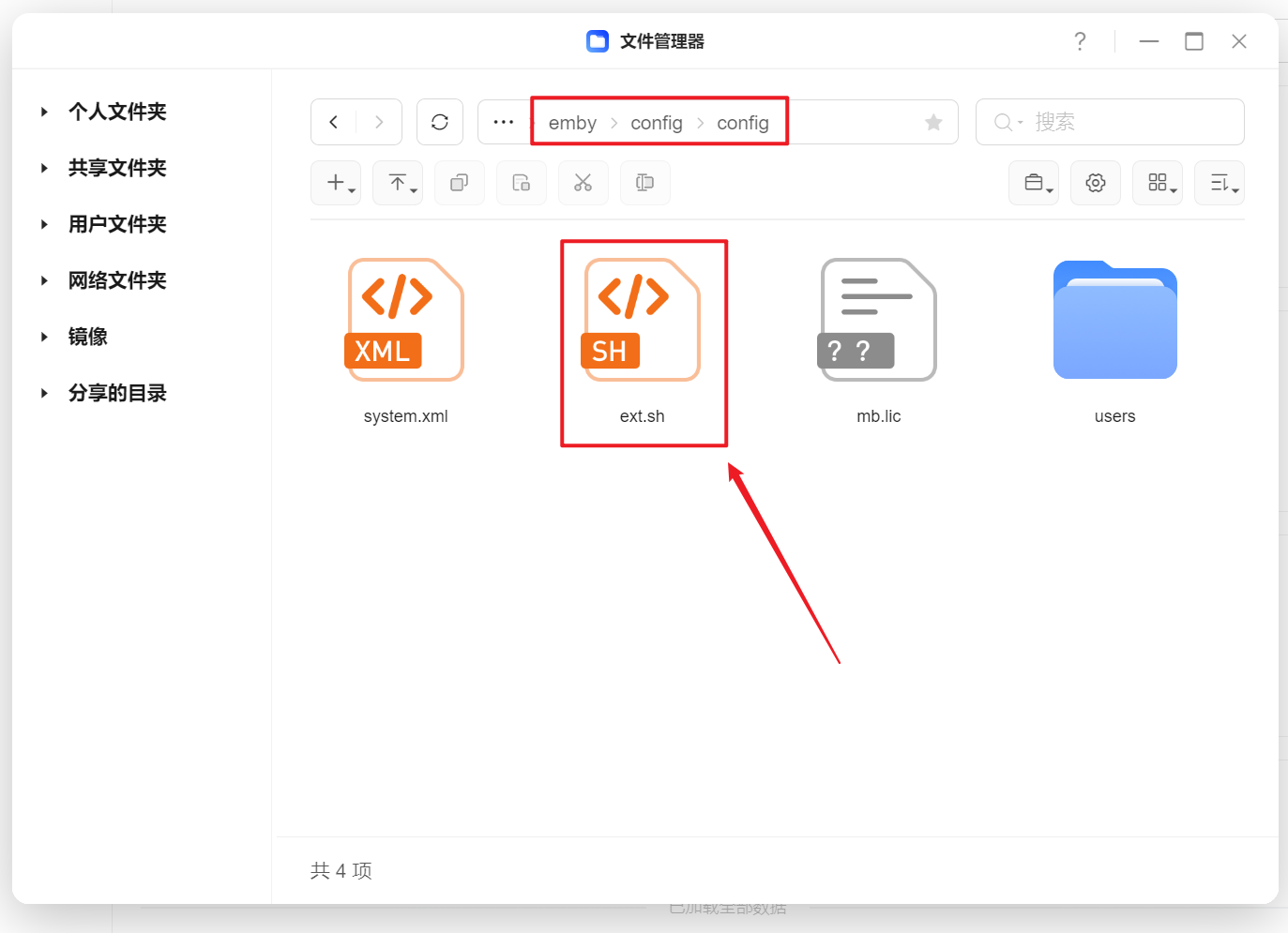Go forward with the right chevron
This screenshot has width=1288, height=933.
click(x=379, y=122)
